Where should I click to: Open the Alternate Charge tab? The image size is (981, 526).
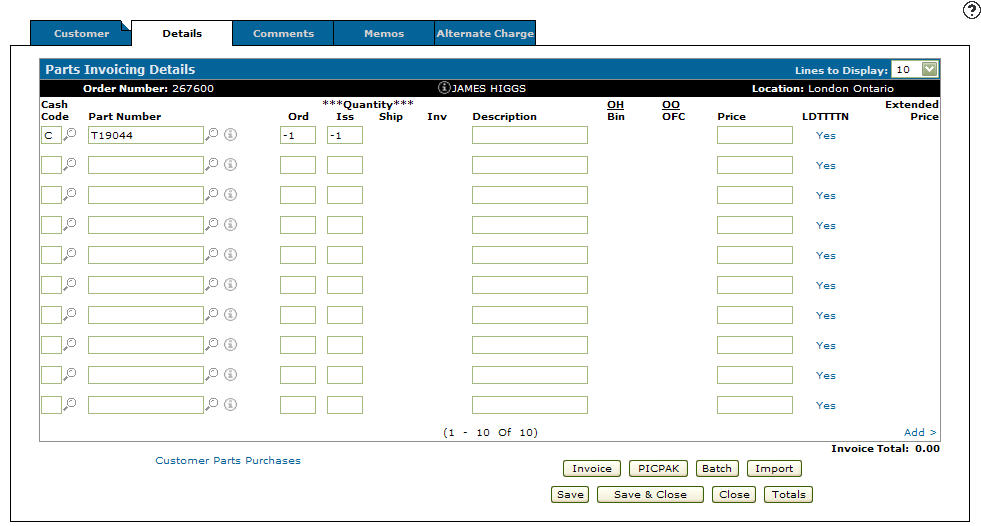coord(485,33)
